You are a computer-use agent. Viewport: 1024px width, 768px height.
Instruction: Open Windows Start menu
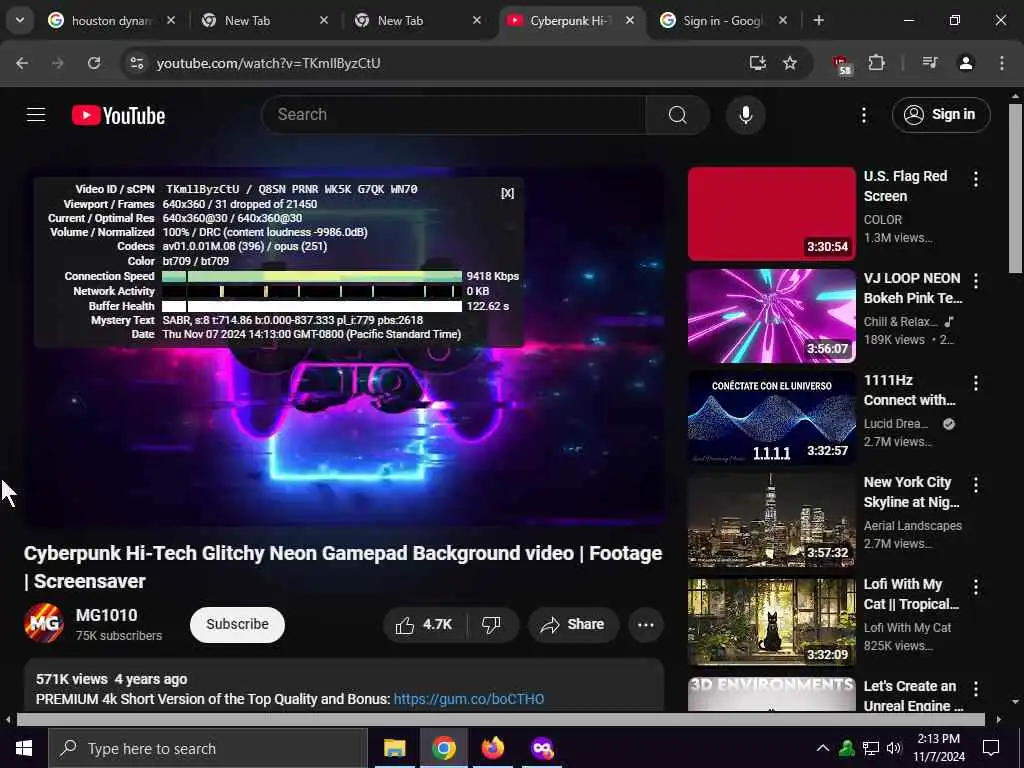point(24,748)
